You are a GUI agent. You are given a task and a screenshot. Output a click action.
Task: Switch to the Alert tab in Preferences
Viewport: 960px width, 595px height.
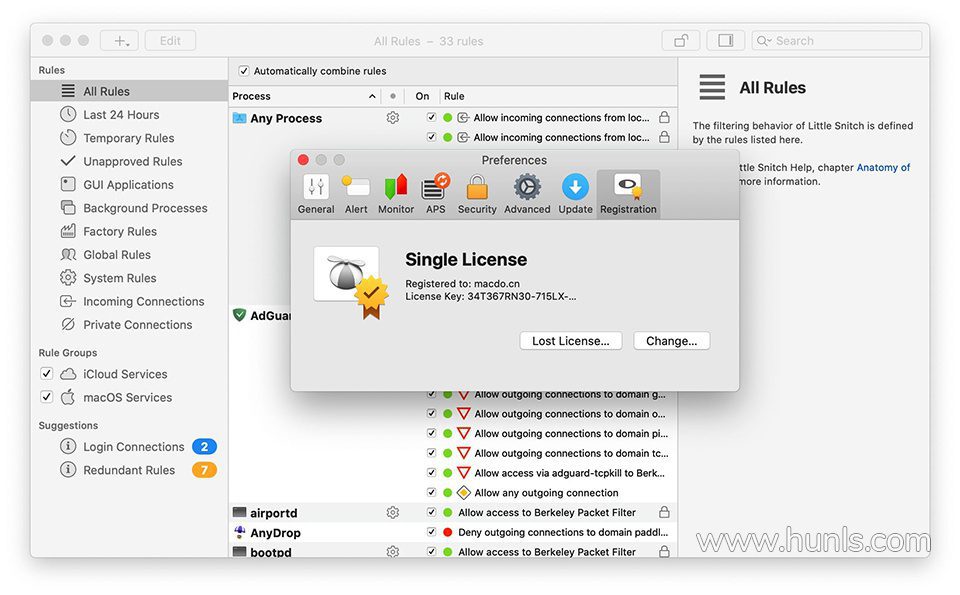(x=356, y=194)
